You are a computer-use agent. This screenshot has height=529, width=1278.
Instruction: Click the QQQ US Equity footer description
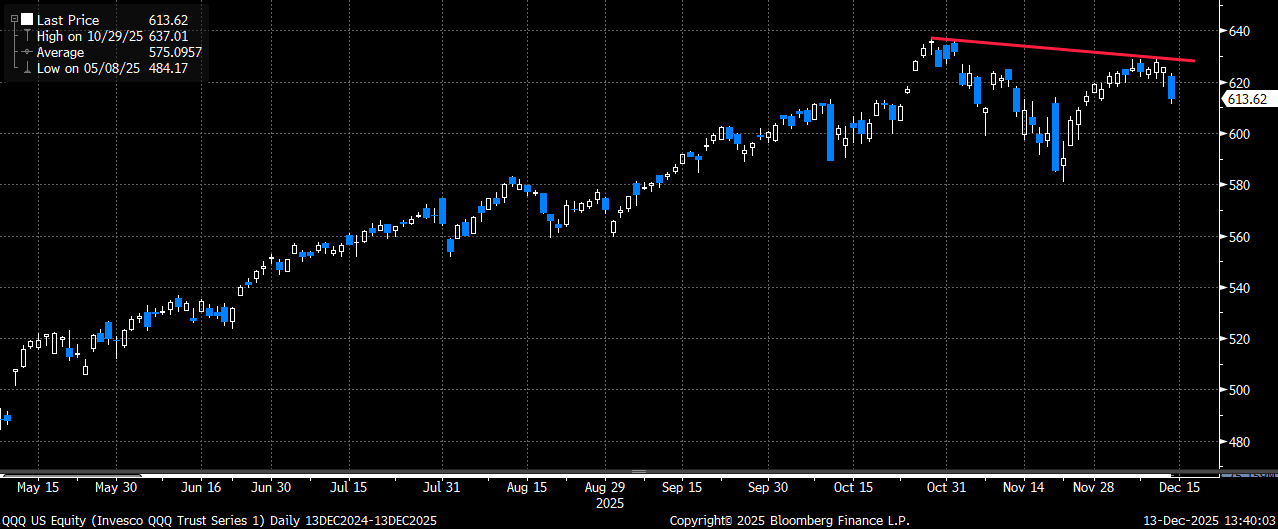click(x=218, y=521)
